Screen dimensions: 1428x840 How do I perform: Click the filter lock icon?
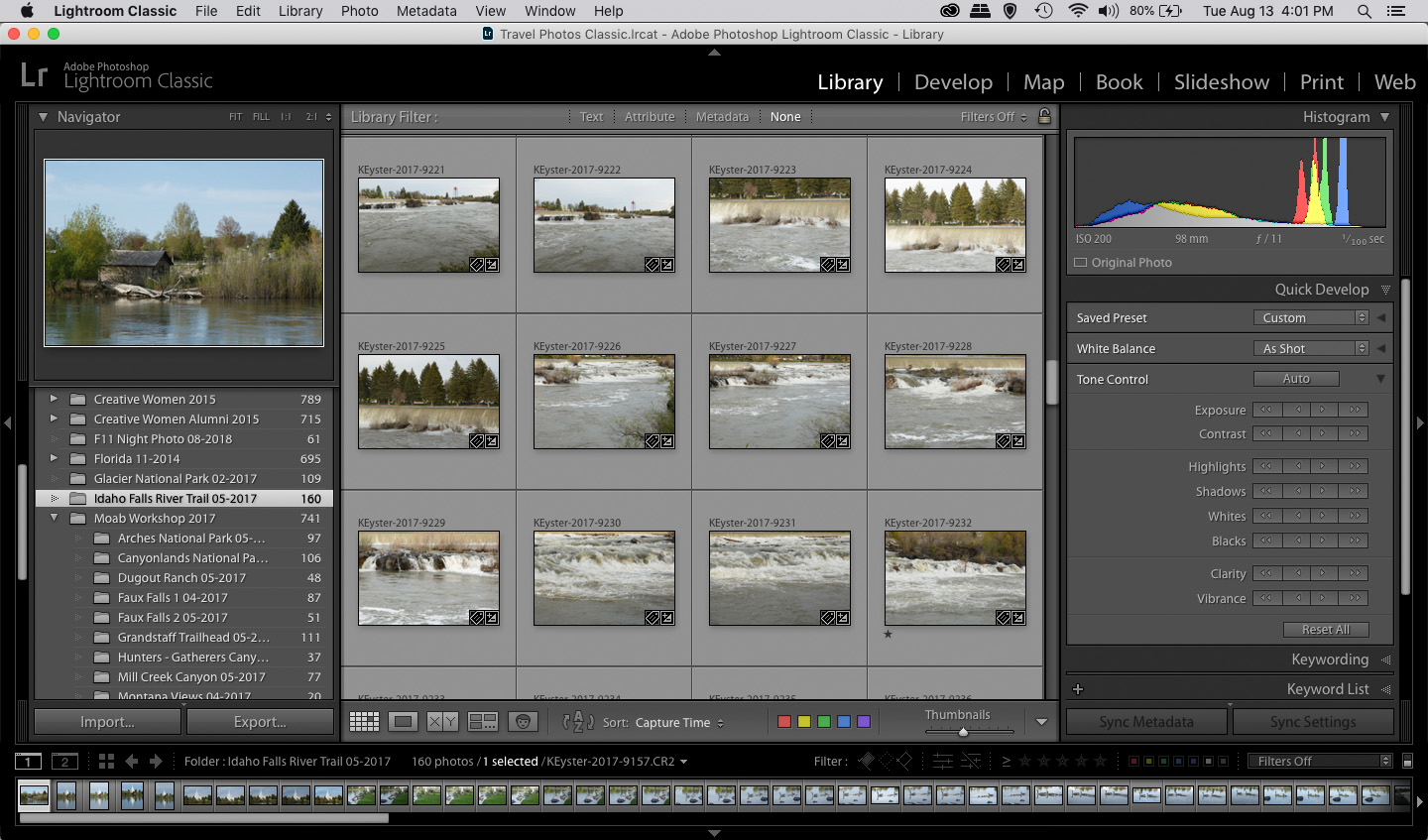pos(1044,116)
